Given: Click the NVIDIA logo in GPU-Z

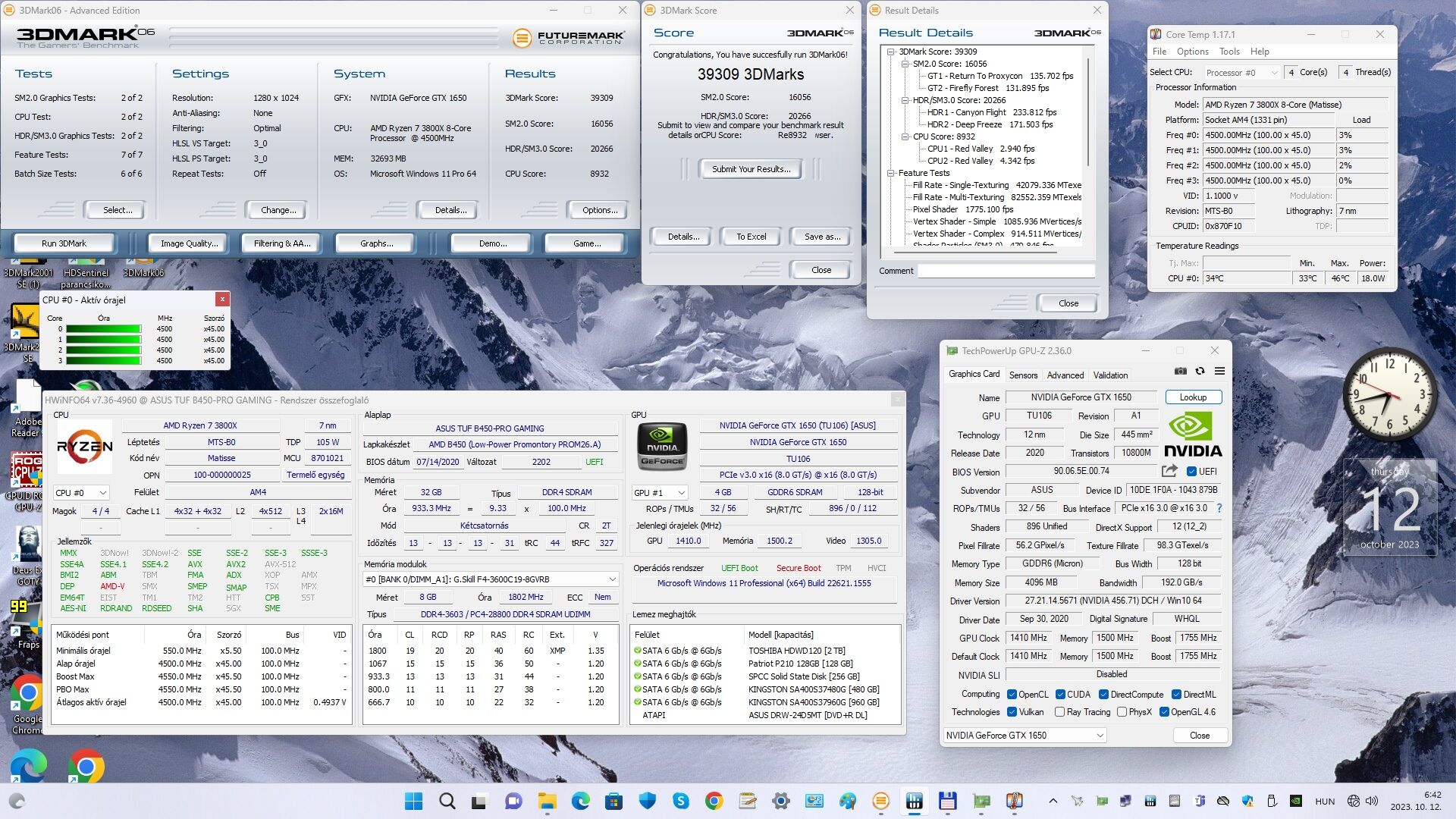Looking at the screenshot, I should tap(1193, 435).
